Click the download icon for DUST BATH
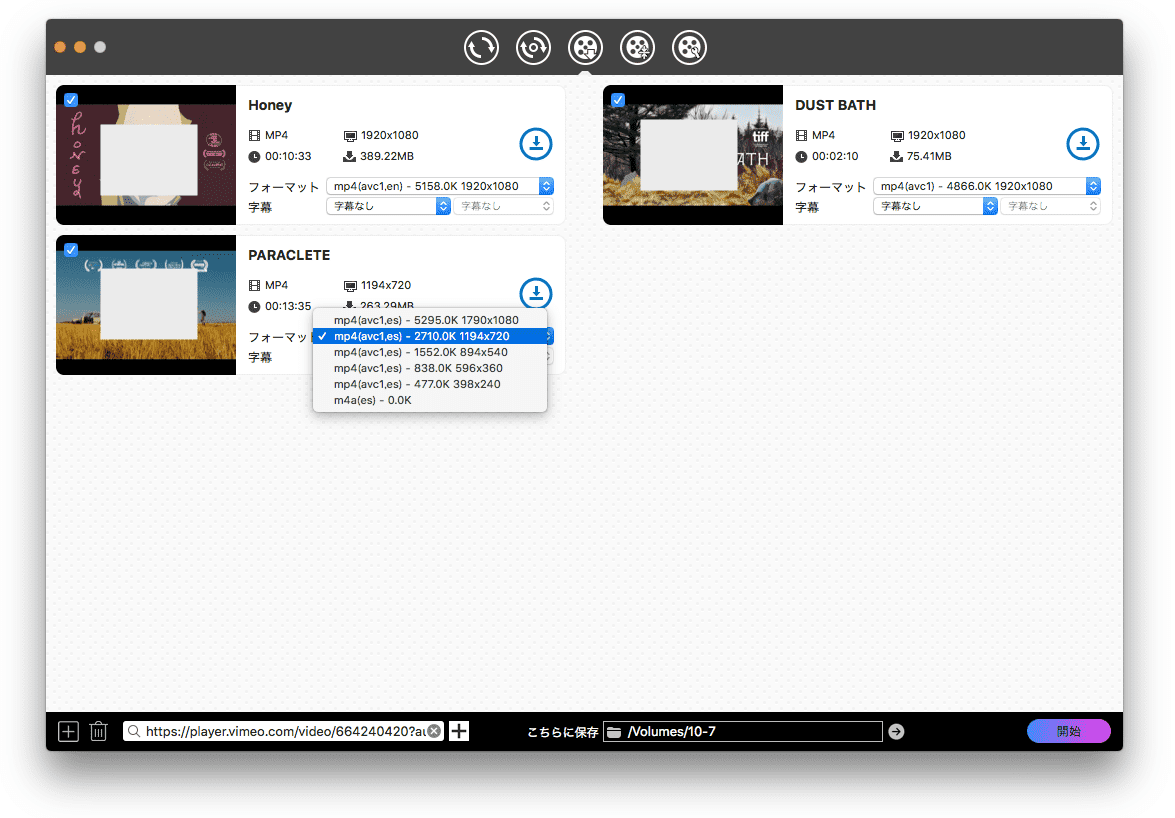This screenshot has width=1175, height=818. coord(1082,144)
